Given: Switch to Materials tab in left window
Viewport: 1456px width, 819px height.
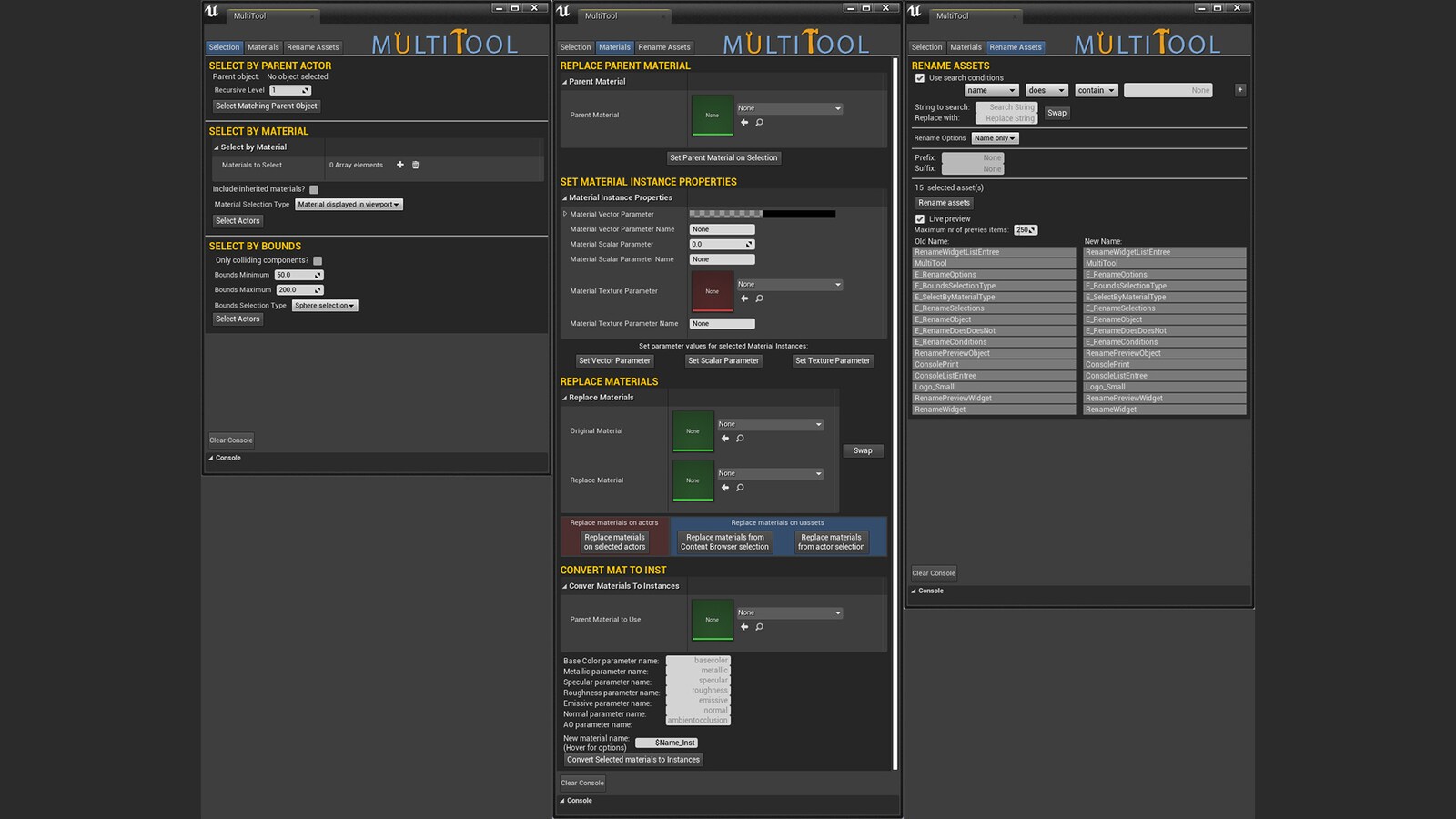Looking at the screenshot, I should tap(263, 47).
